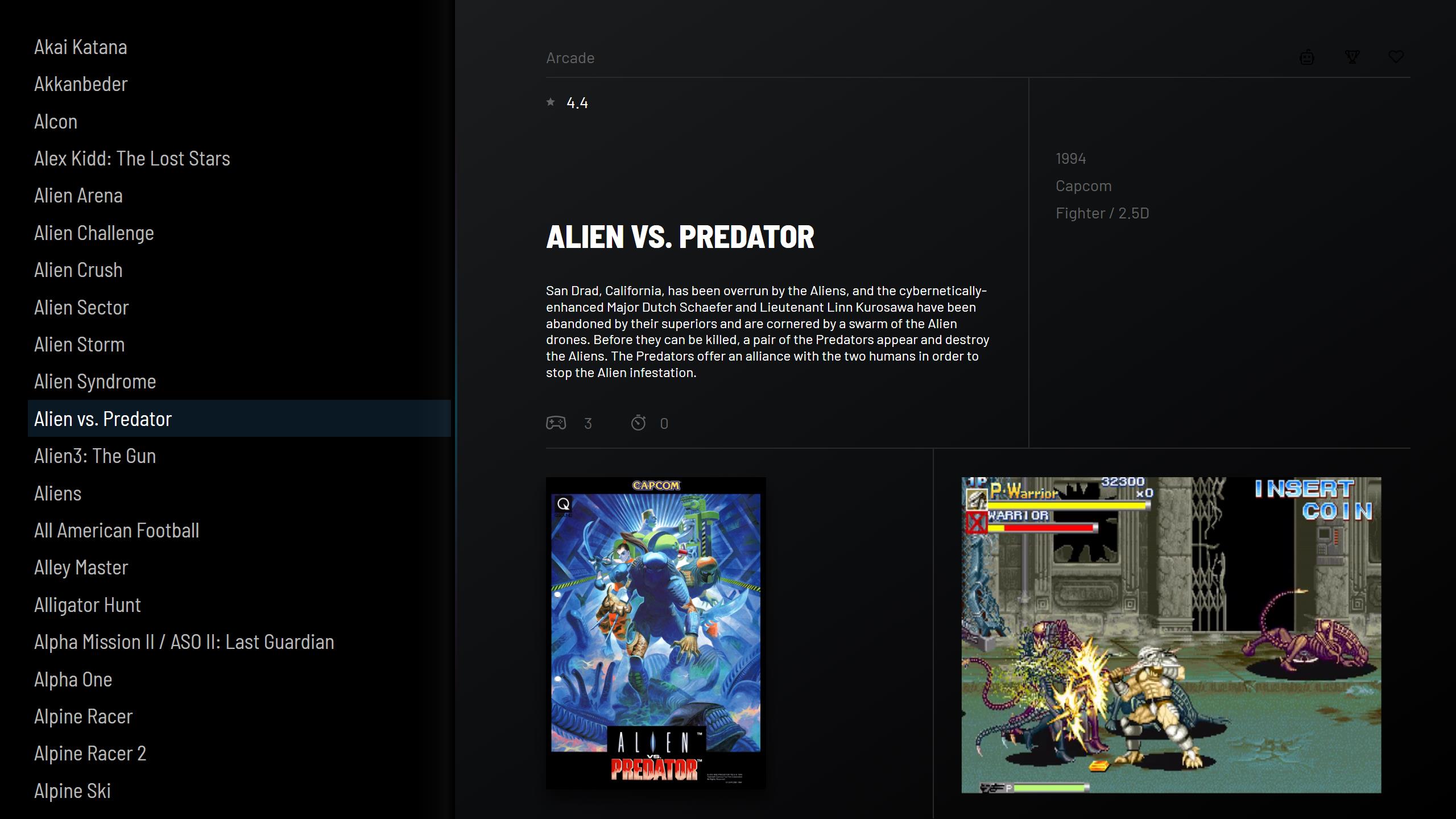Viewport: 1456px width, 819px height.
Task: Click the play count value 3
Action: click(x=588, y=423)
